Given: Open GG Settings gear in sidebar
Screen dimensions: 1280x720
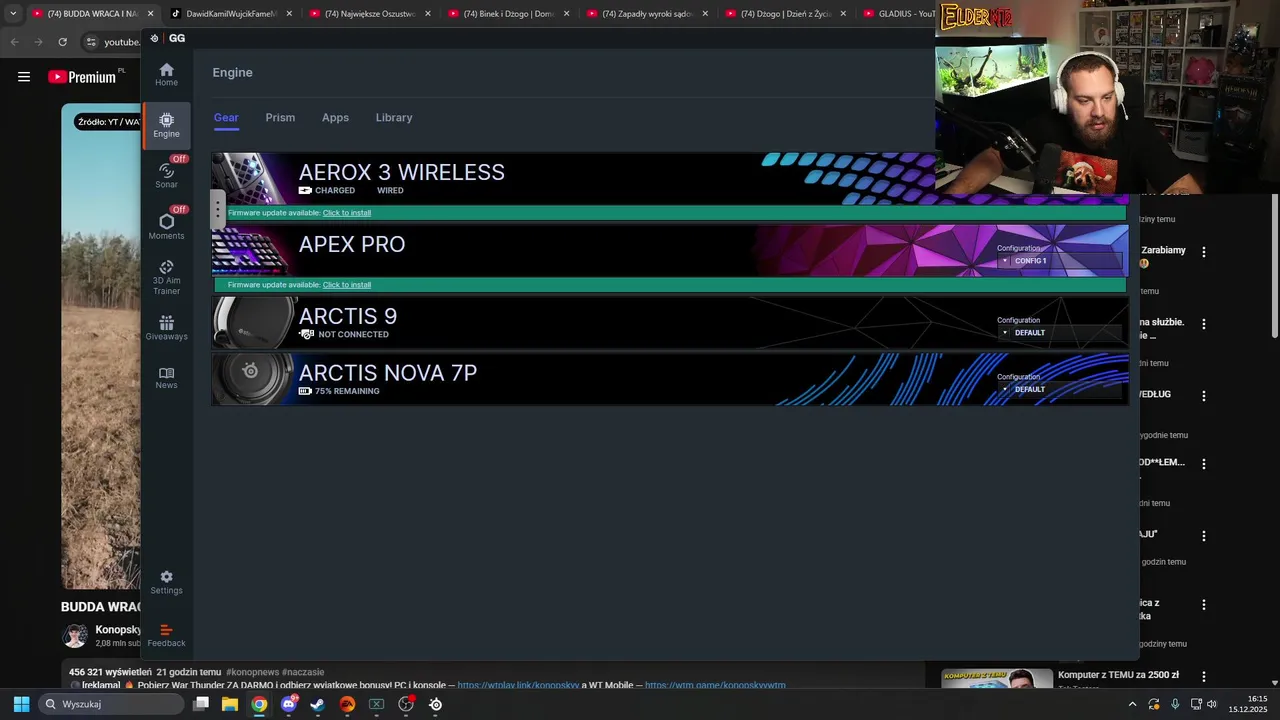Looking at the screenshot, I should click(166, 582).
